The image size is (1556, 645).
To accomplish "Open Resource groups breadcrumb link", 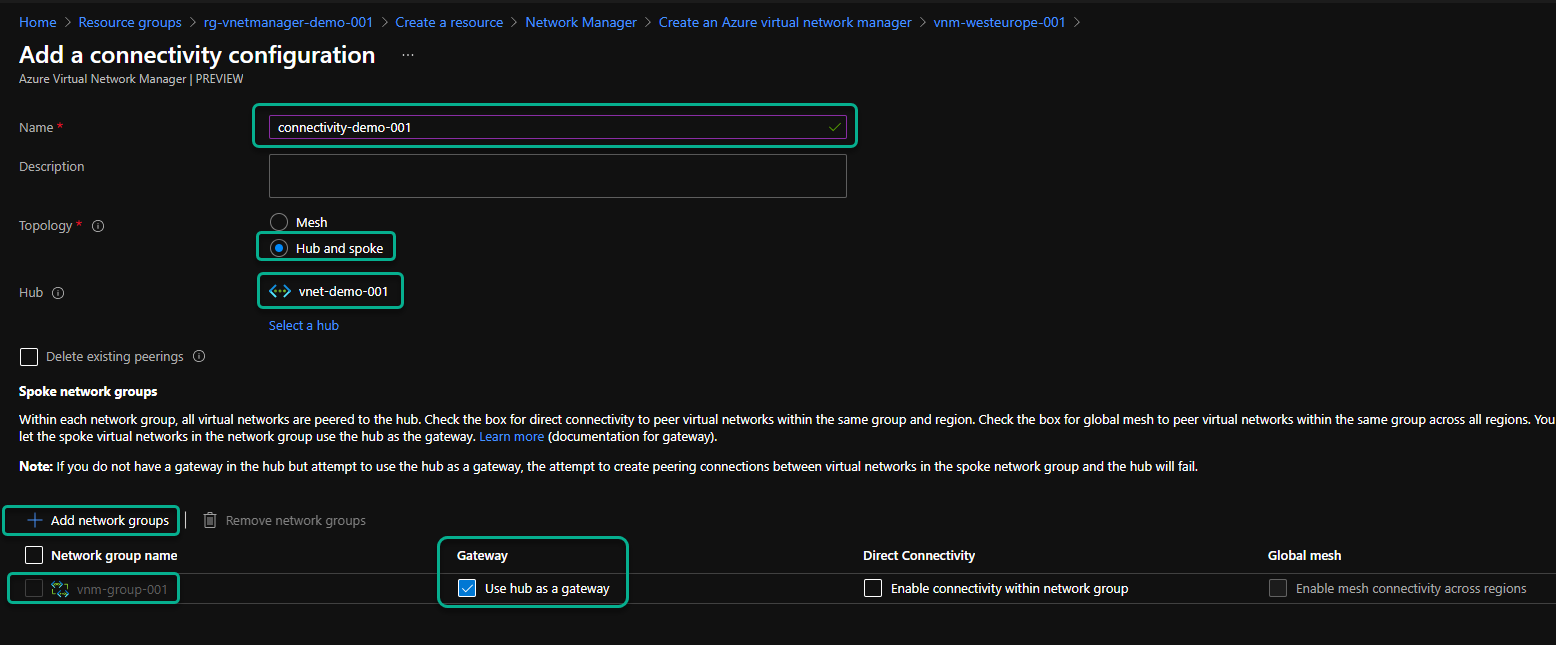I will [130, 22].
